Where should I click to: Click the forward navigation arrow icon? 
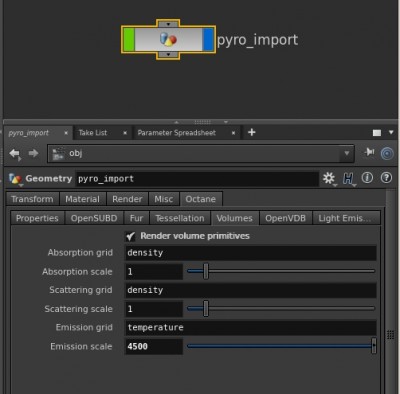(33, 153)
